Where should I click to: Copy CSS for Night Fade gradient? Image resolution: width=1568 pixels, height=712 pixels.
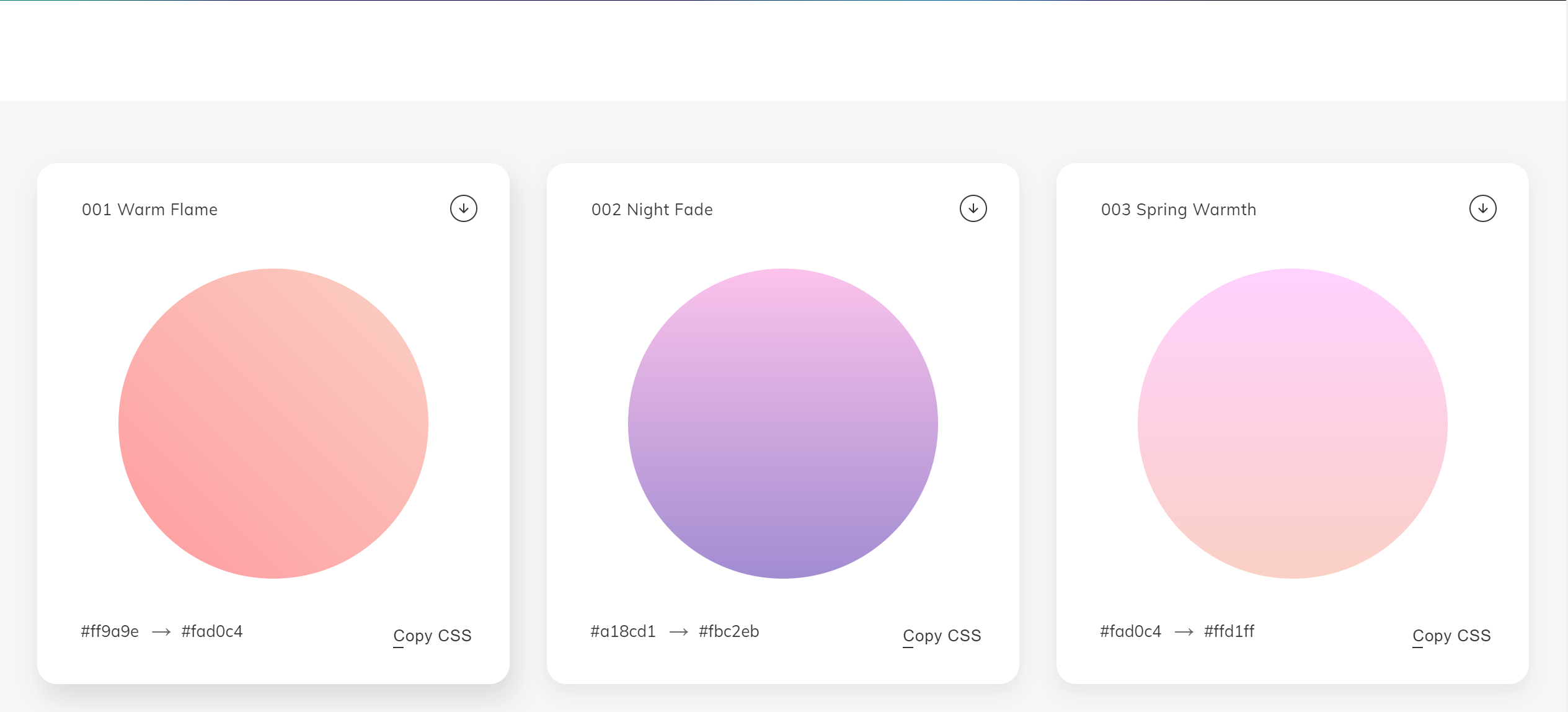(x=942, y=636)
